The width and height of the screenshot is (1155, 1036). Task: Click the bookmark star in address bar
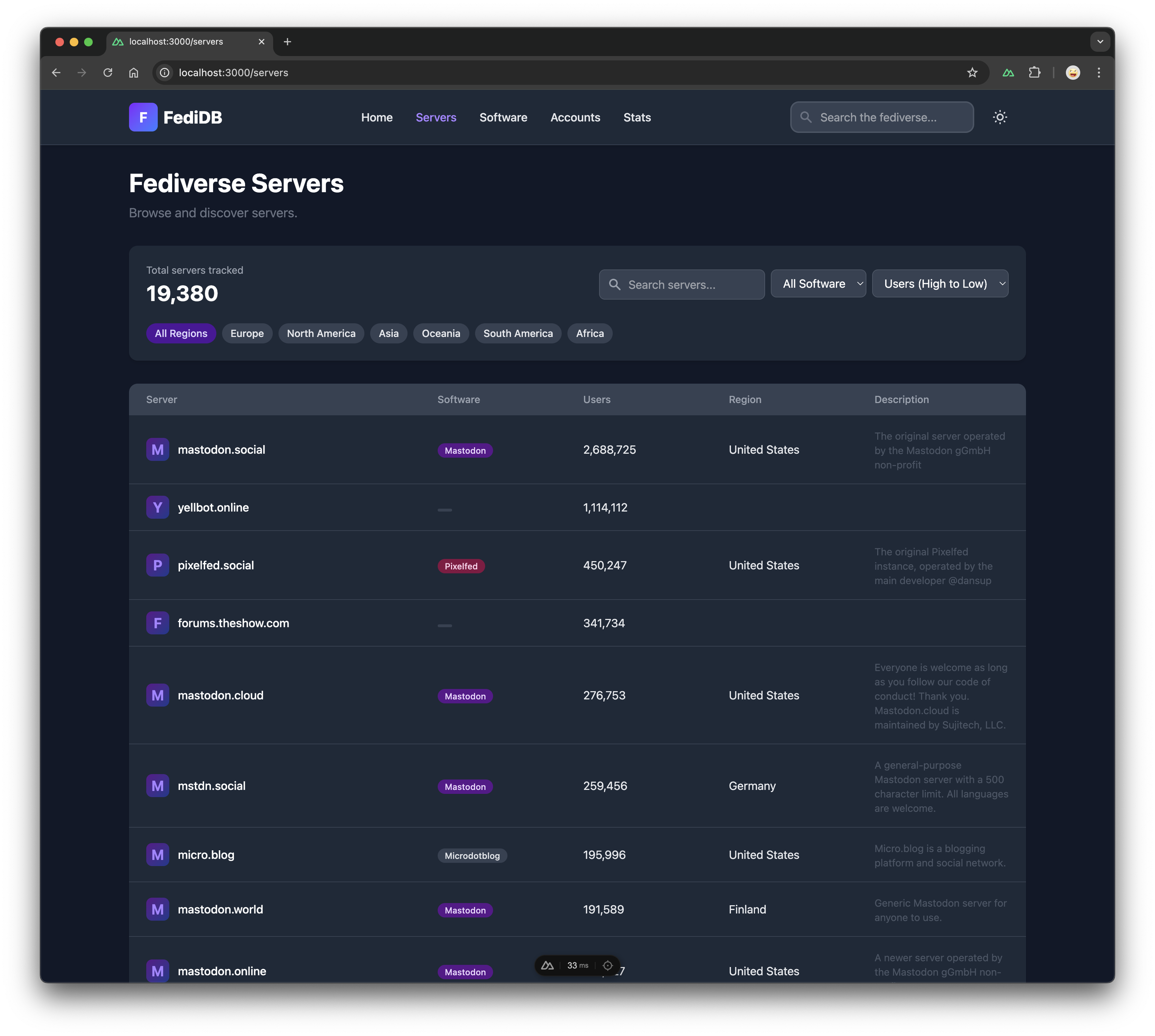[972, 73]
